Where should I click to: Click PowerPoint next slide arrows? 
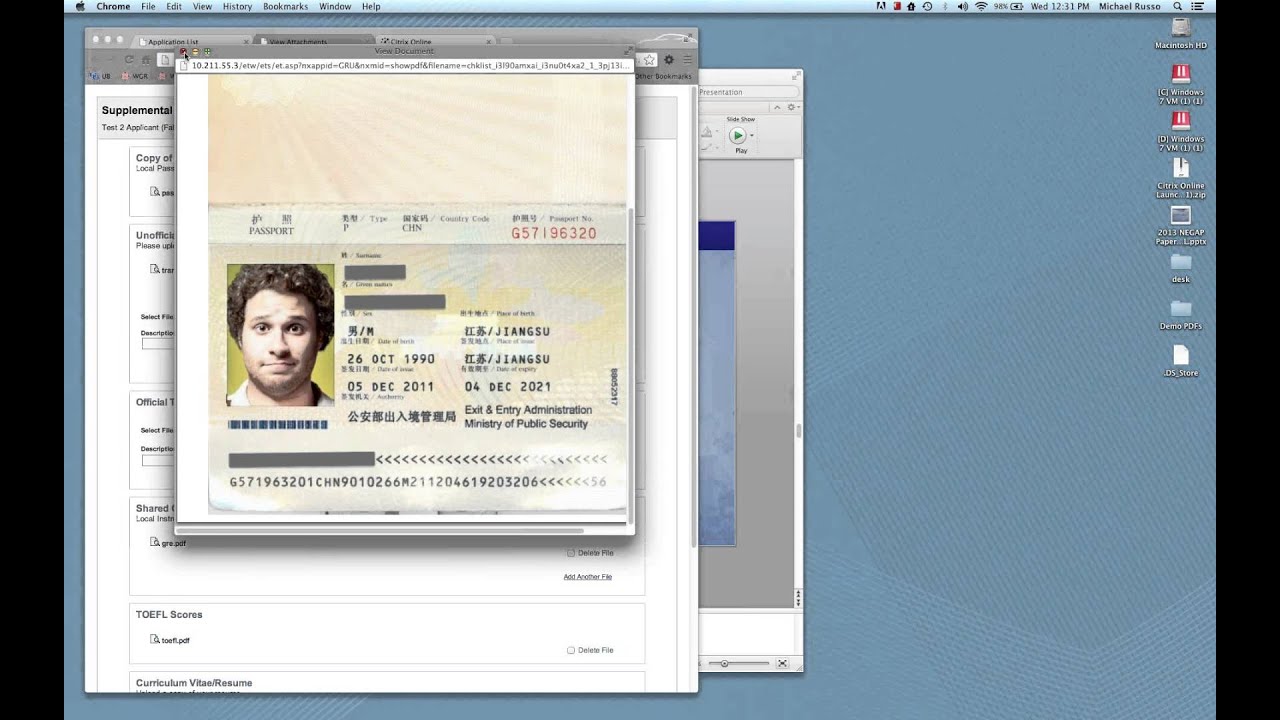click(797, 601)
